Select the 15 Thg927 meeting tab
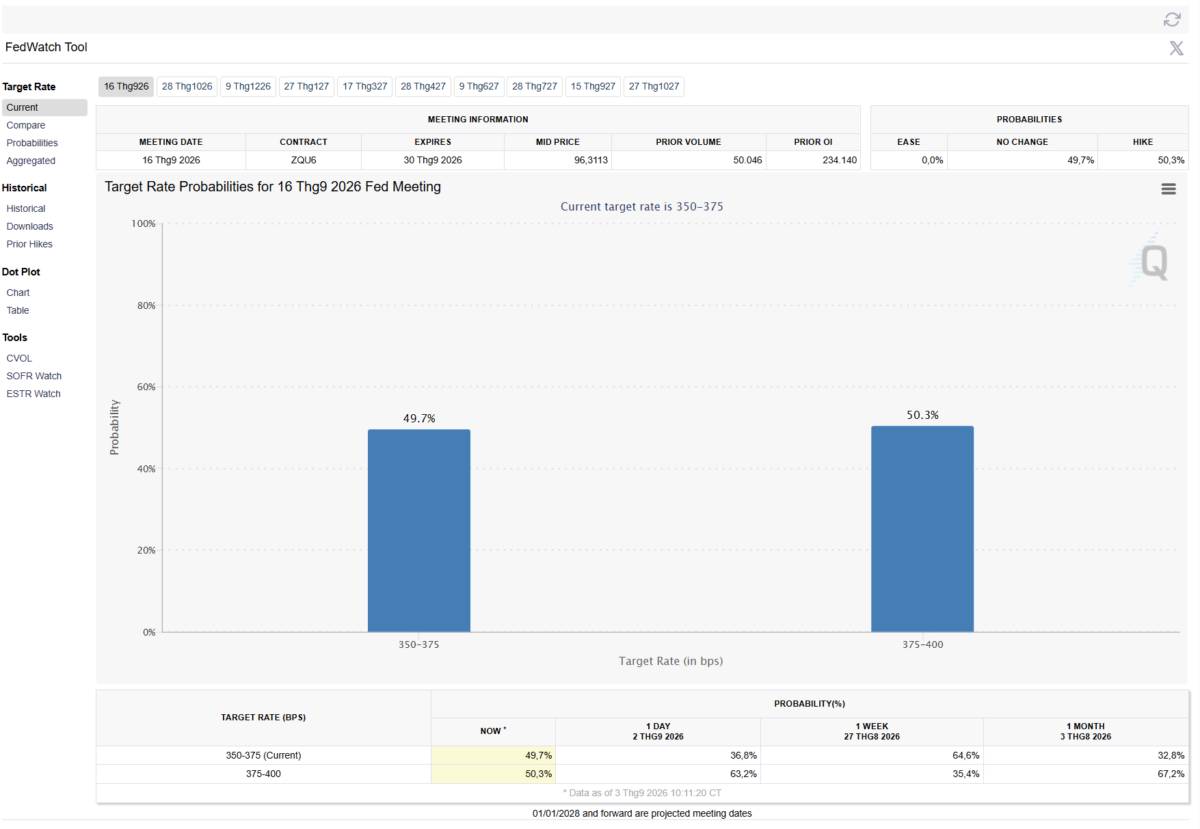This screenshot has height=829, width=1200. click(x=593, y=87)
